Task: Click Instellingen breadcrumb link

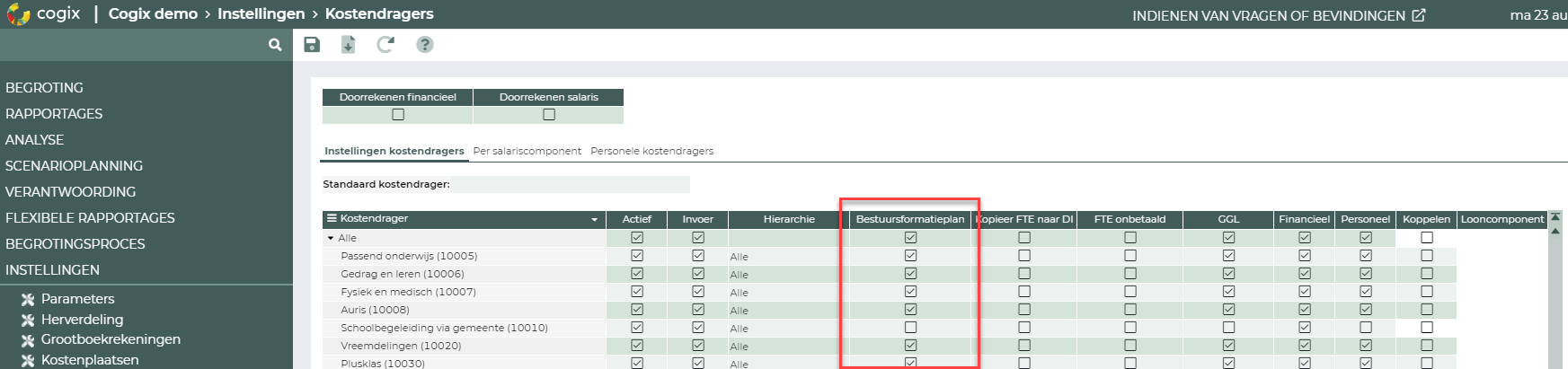Action: (261, 14)
